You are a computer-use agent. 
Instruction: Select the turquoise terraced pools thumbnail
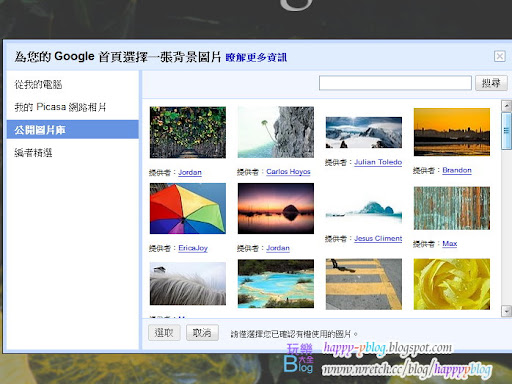tap(276, 284)
